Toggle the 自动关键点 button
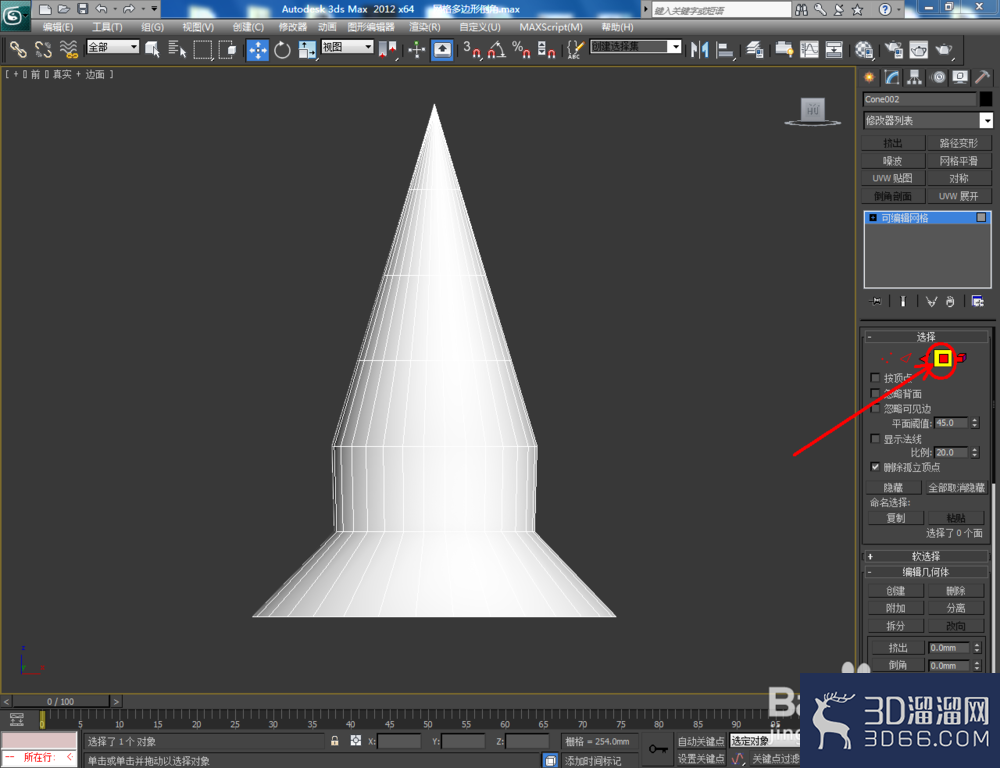This screenshot has height=768, width=1000. tap(701, 741)
